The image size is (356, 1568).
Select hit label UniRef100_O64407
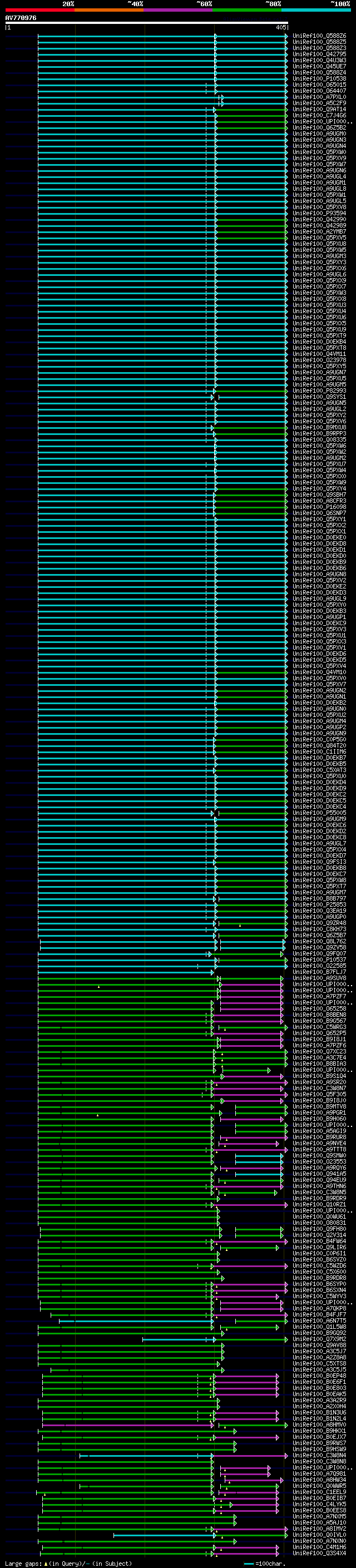coord(319,91)
